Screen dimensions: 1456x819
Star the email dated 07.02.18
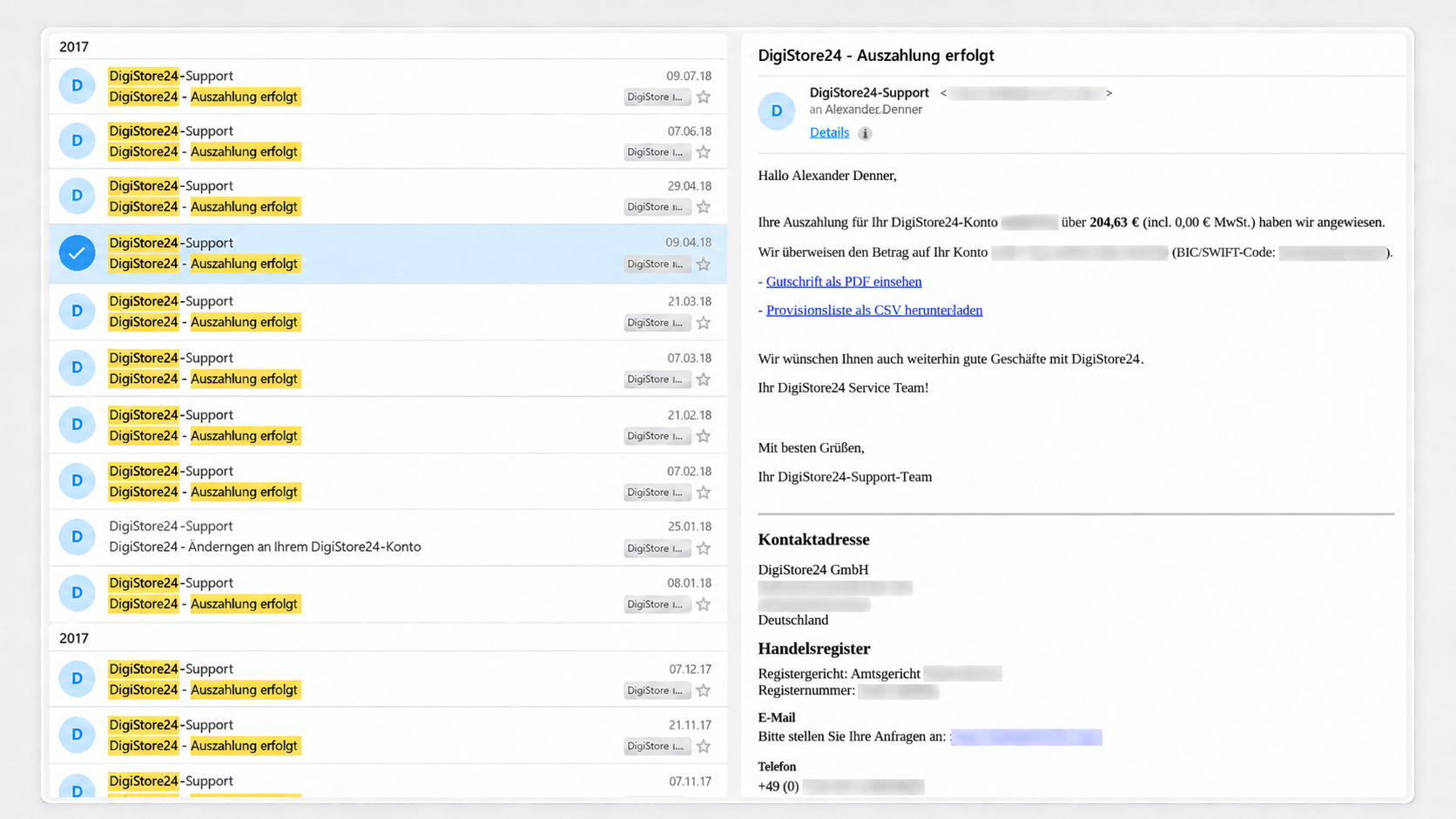coord(704,493)
